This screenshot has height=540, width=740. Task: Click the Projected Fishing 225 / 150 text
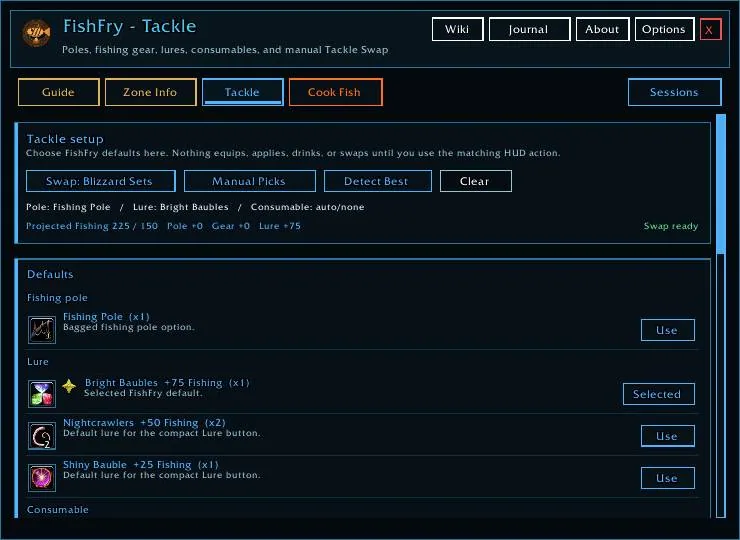point(92,226)
